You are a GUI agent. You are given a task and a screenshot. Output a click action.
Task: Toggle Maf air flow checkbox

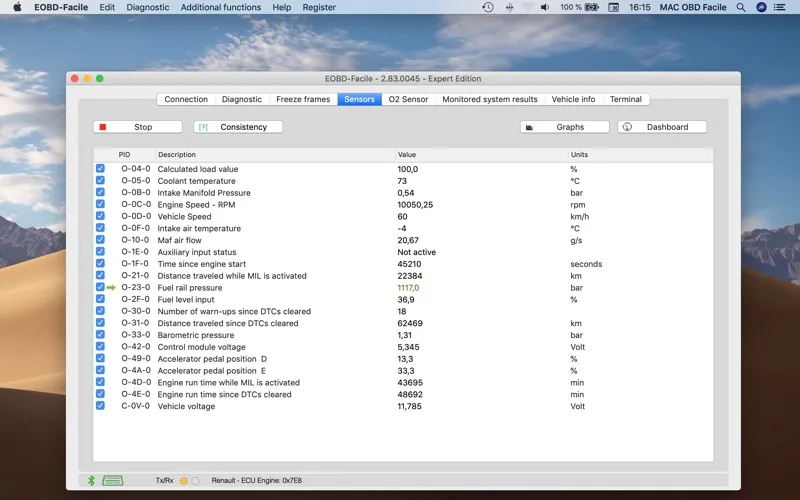tap(100, 239)
